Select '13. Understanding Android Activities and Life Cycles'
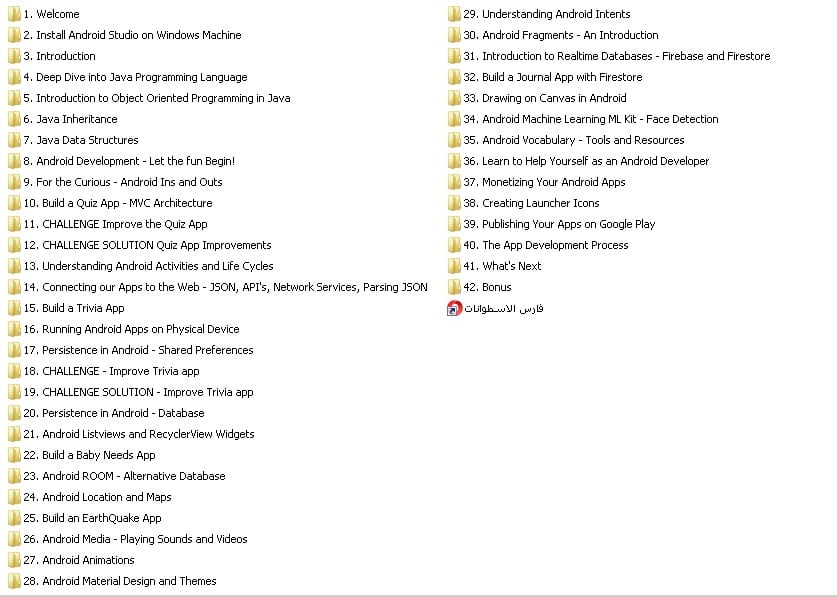The image size is (837, 597). 148,266
